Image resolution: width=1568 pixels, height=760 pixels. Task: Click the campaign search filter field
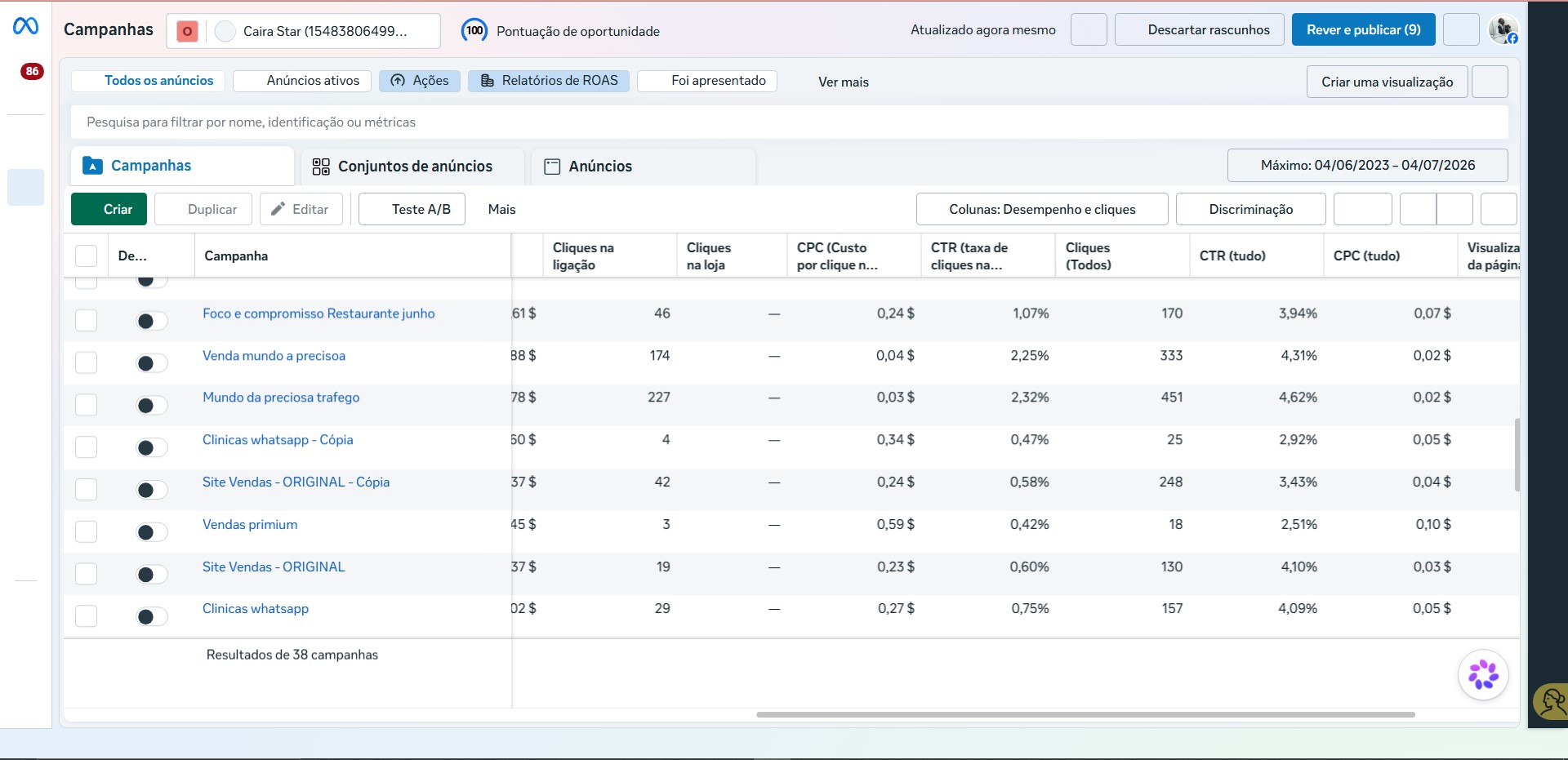tap(789, 122)
